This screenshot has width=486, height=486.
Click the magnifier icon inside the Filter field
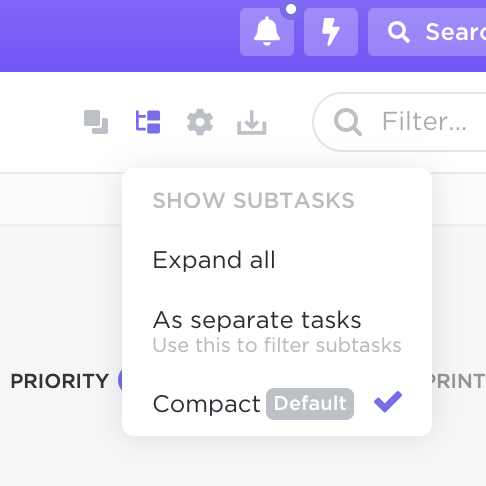348,122
